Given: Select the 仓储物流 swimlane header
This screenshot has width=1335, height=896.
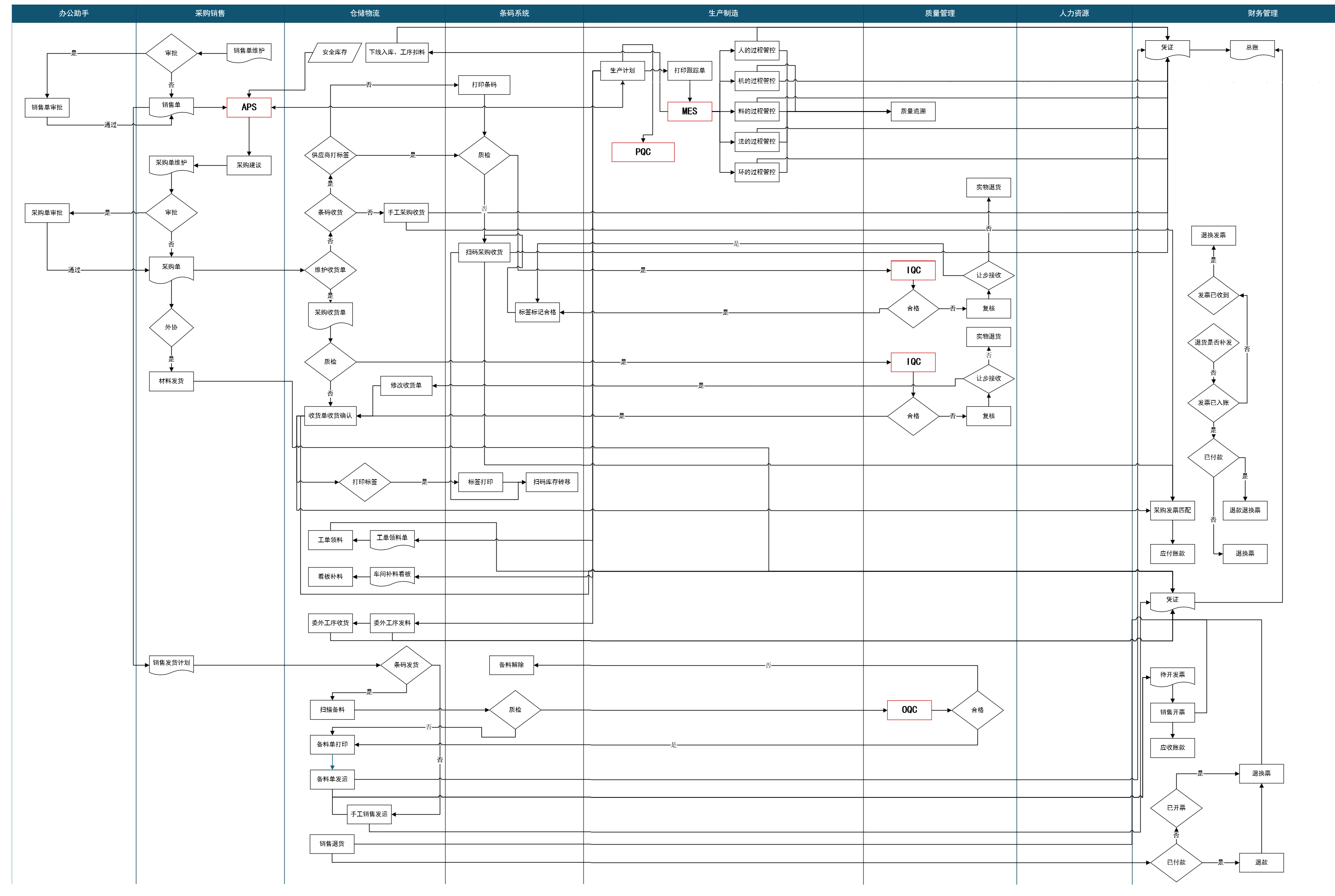Looking at the screenshot, I should 365,13.
